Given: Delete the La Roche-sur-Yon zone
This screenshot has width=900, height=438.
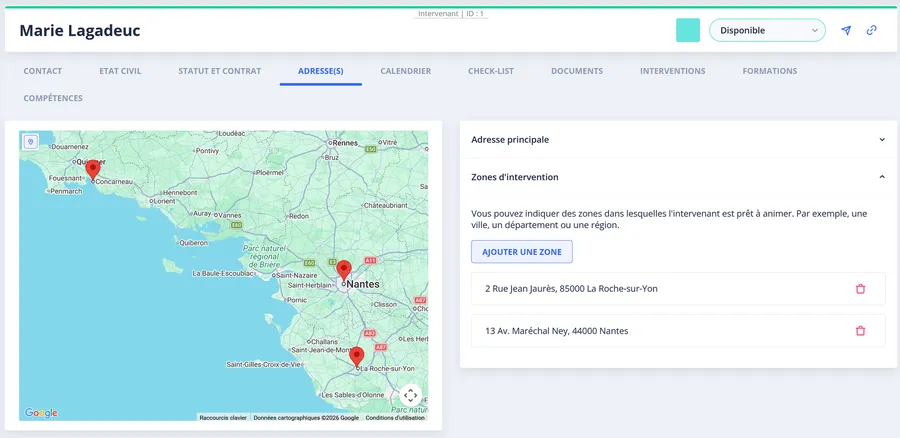Looking at the screenshot, I should coord(860,289).
